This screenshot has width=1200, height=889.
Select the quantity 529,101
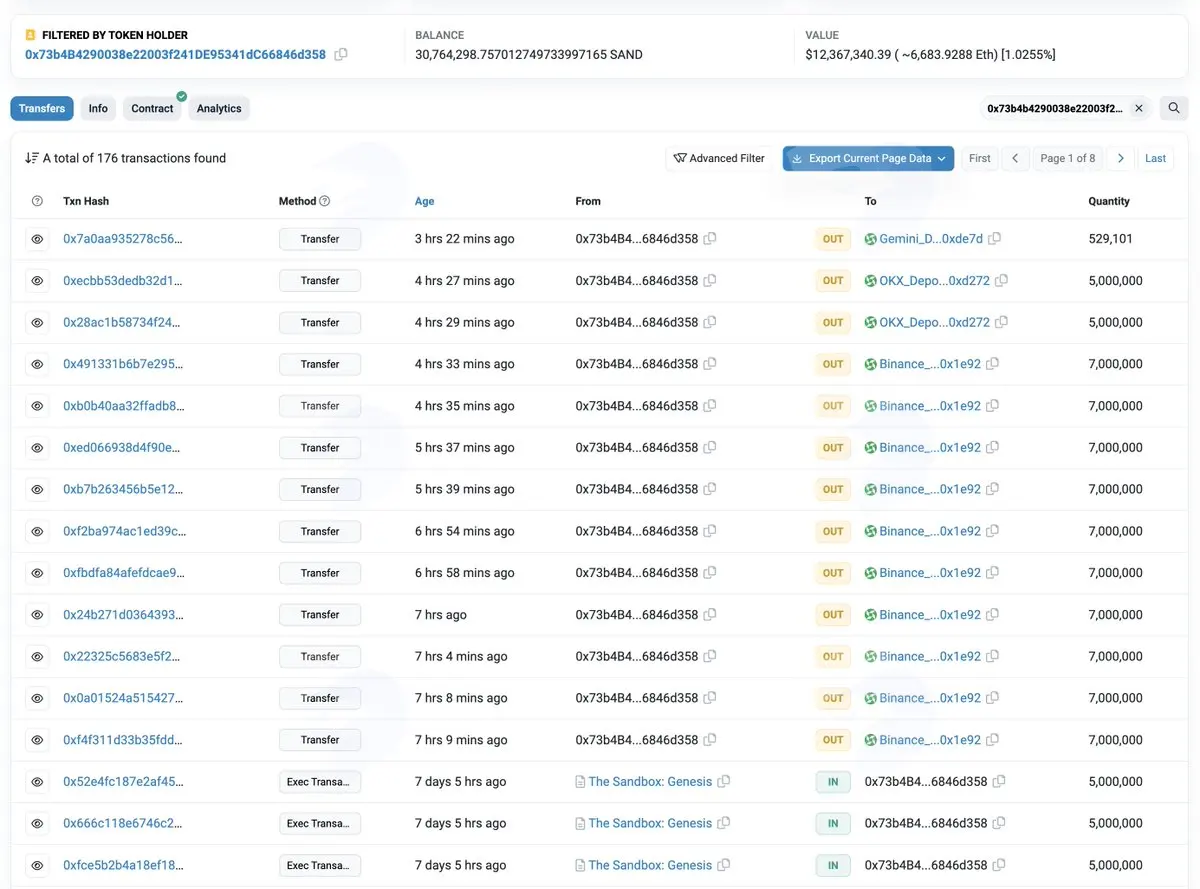pyautogui.click(x=1110, y=239)
